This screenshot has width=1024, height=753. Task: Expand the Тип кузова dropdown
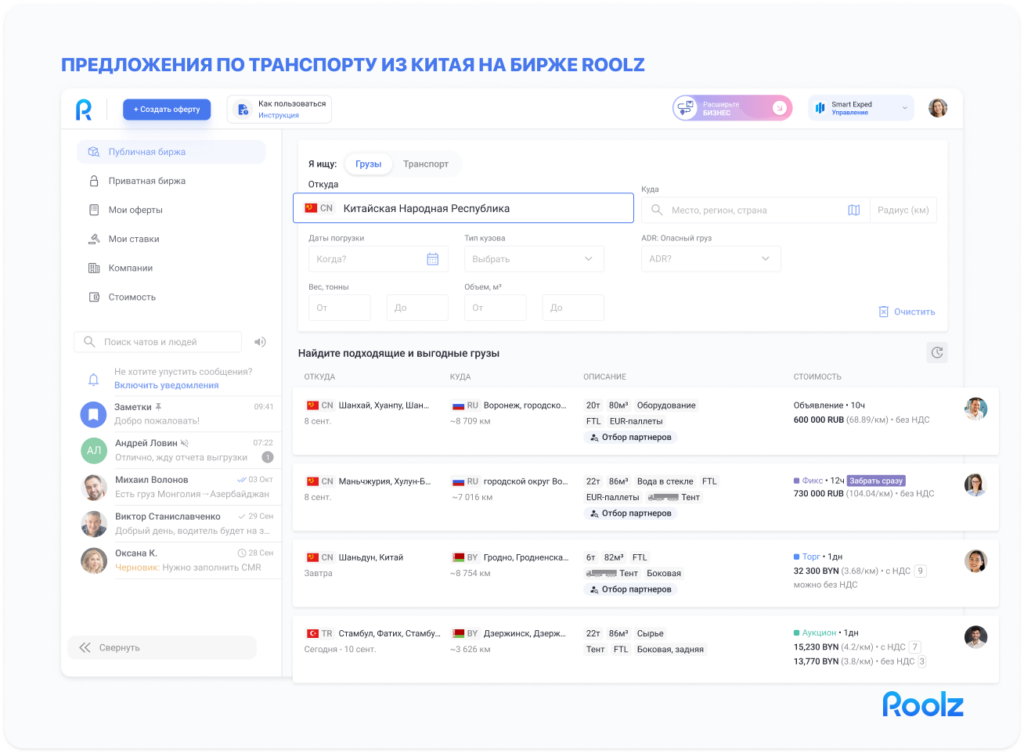click(x=534, y=259)
